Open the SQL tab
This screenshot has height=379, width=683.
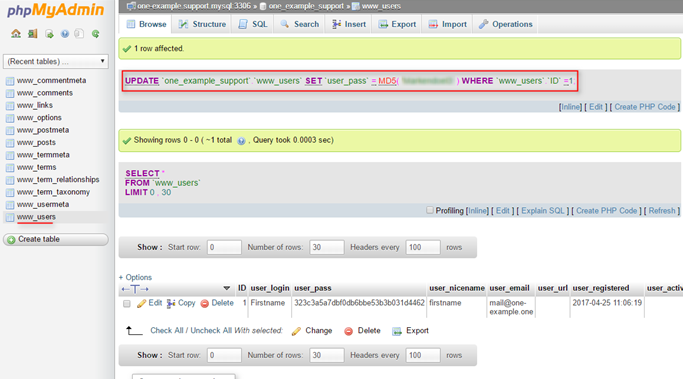(x=253, y=24)
